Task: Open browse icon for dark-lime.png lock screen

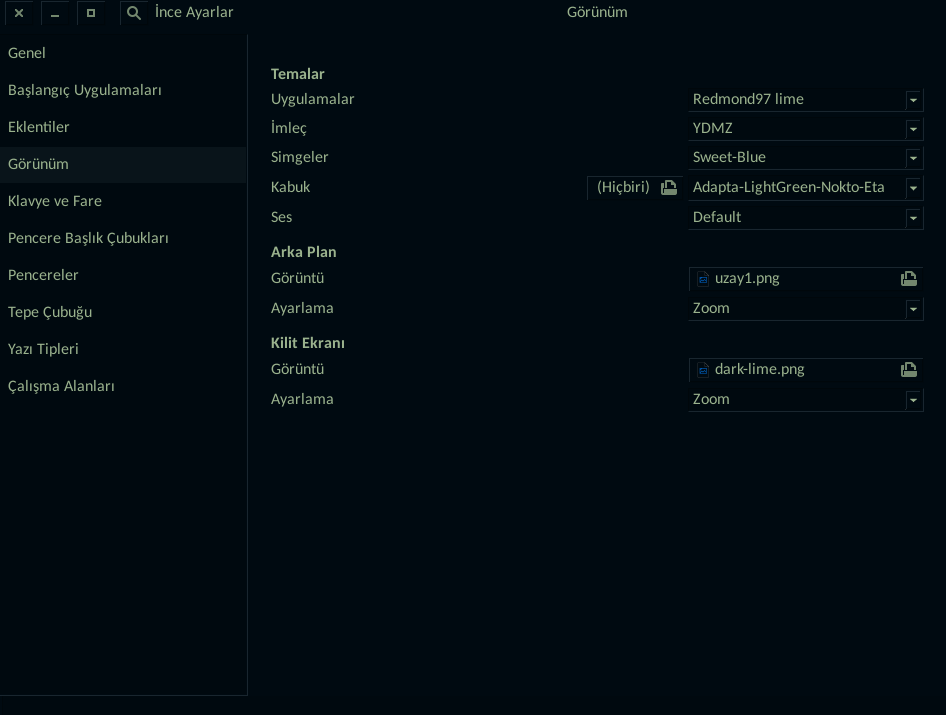Action: click(909, 370)
